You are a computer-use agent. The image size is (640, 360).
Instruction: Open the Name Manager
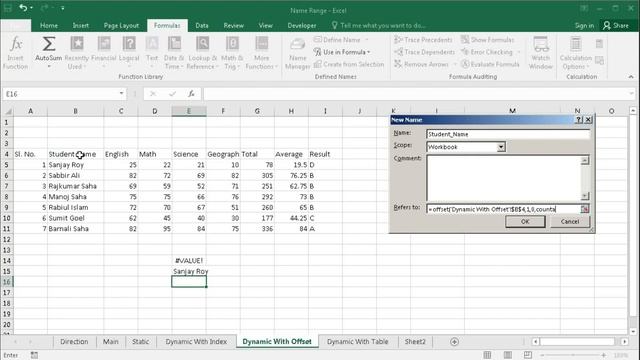[298, 53]
